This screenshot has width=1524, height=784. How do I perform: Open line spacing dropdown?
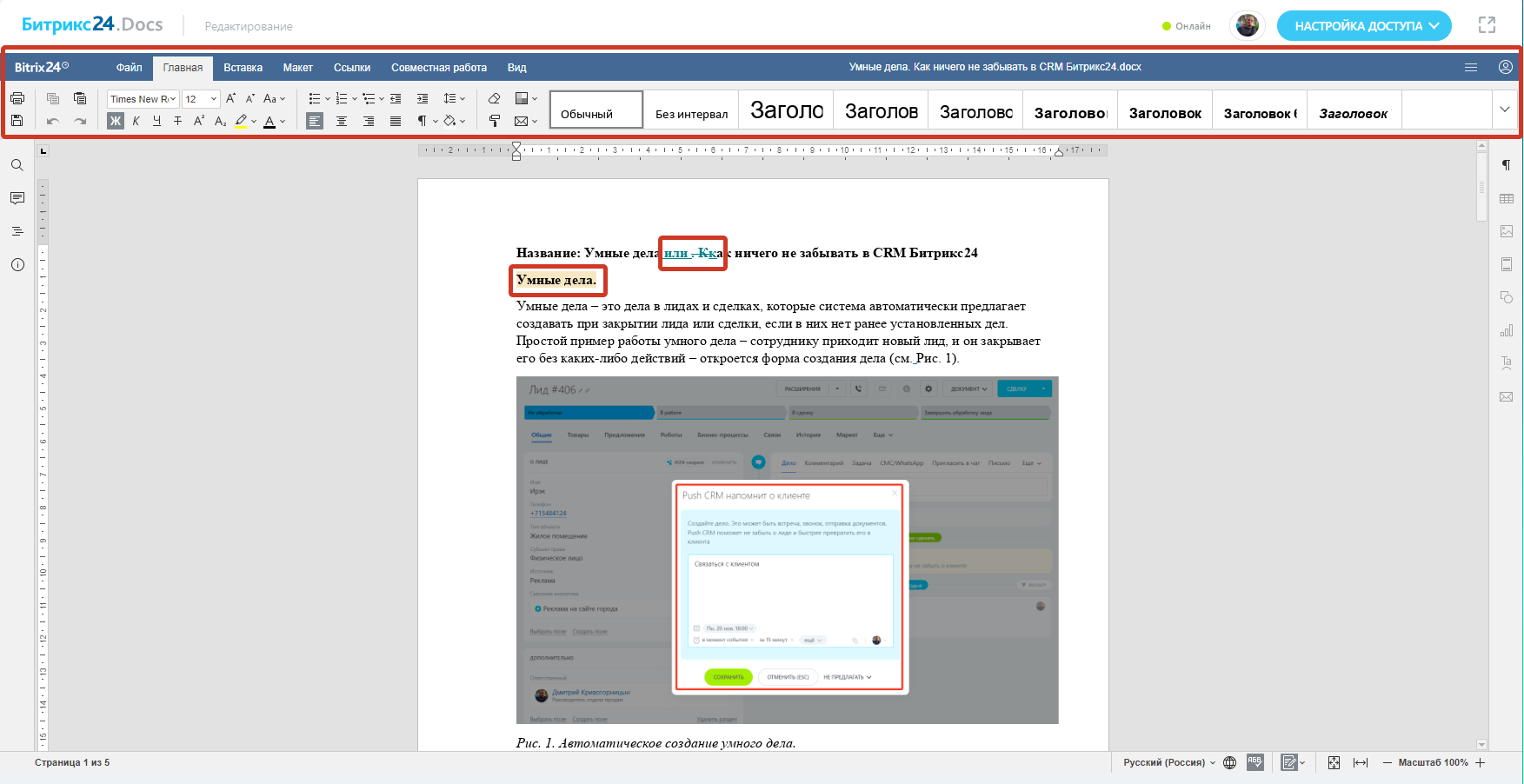[454, 98]
